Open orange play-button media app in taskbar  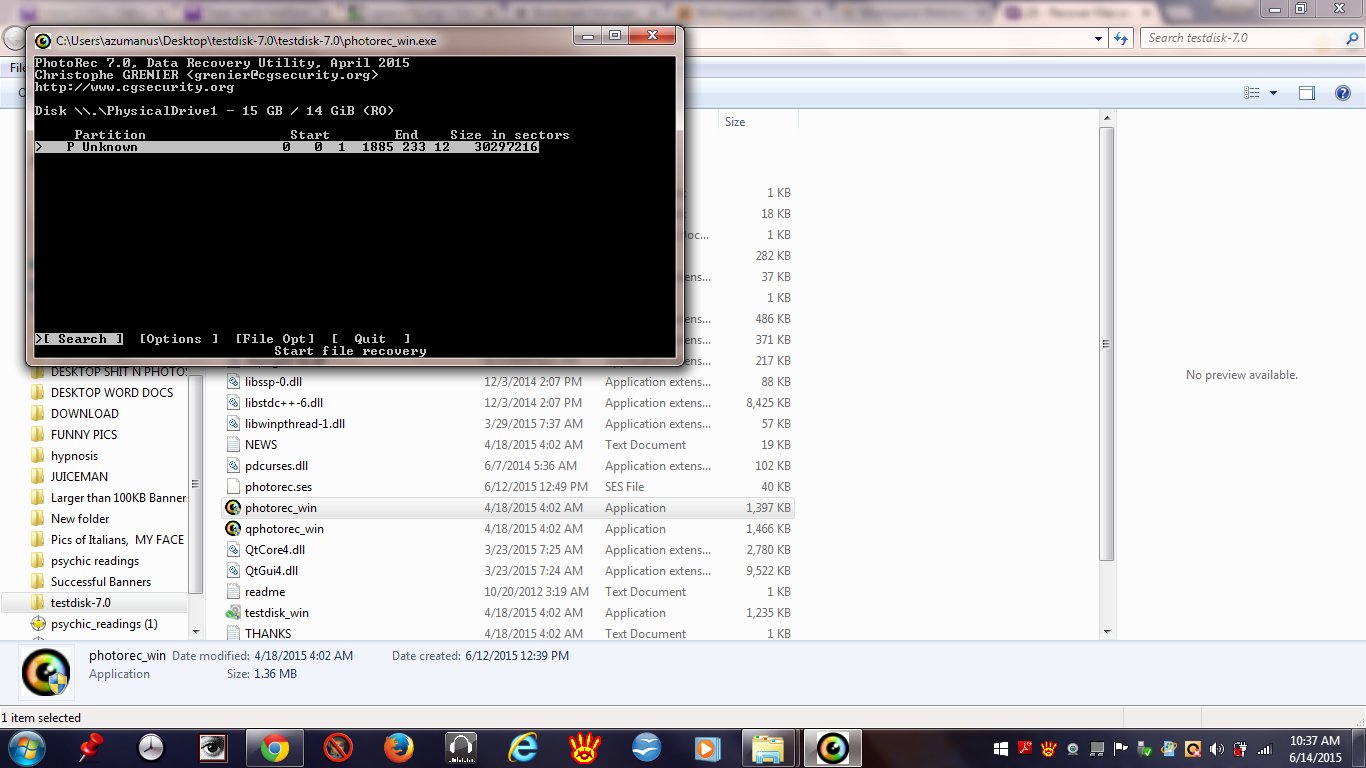[x=706, y=747]
